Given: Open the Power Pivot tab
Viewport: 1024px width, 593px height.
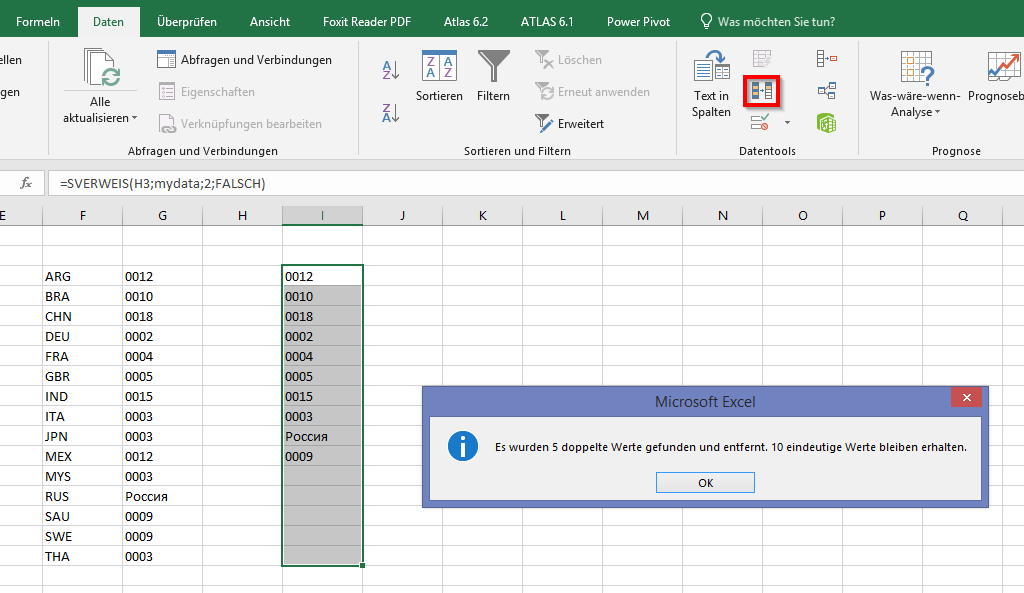Looking at the screenshot, I should (638, 21).
